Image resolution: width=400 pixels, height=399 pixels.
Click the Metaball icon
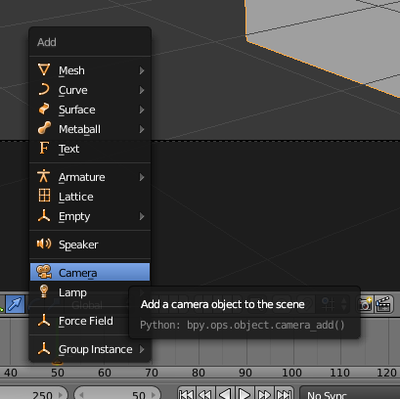(44, 128)
